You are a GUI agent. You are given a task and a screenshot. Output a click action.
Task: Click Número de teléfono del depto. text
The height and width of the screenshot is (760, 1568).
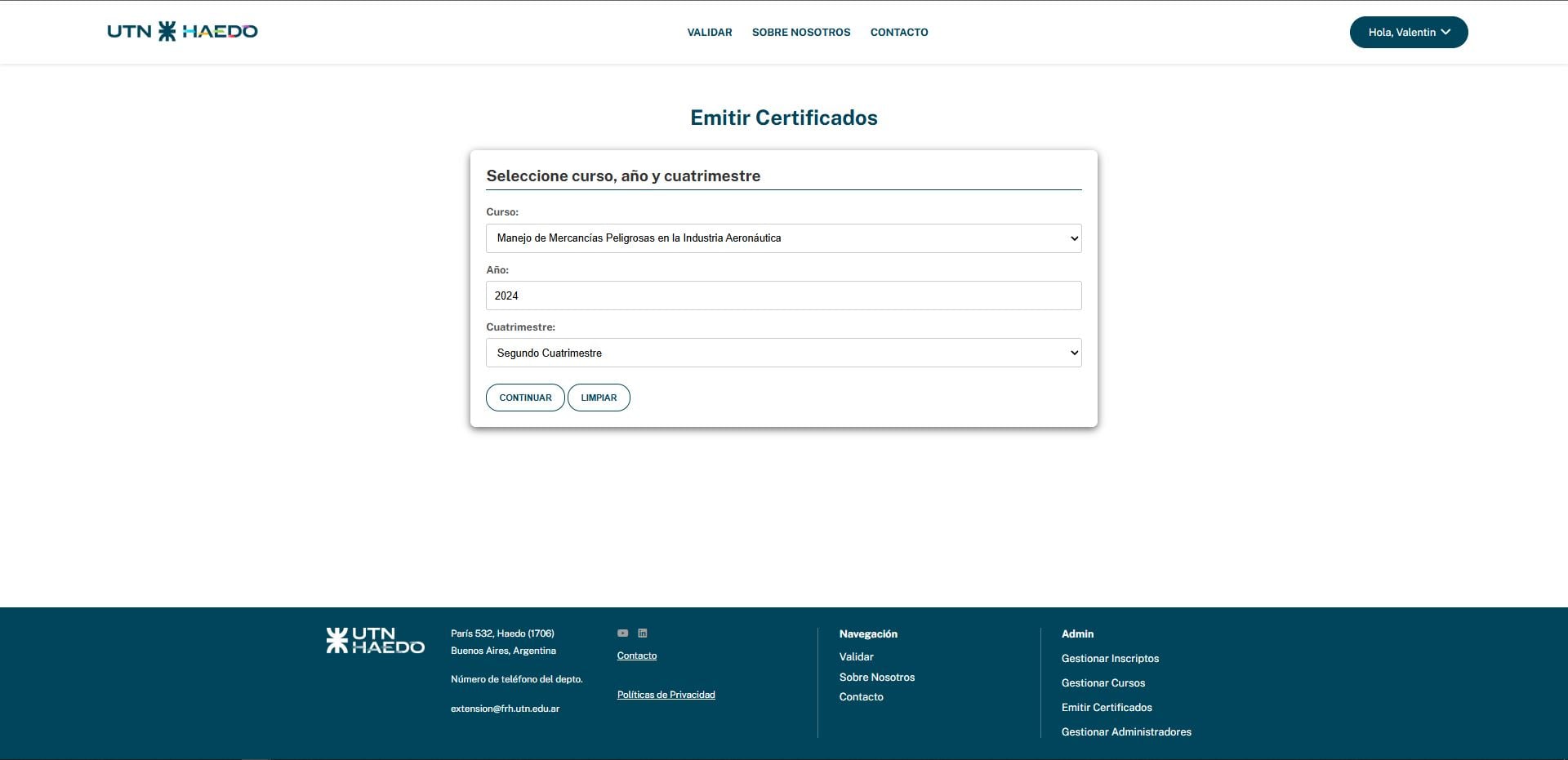517,679
